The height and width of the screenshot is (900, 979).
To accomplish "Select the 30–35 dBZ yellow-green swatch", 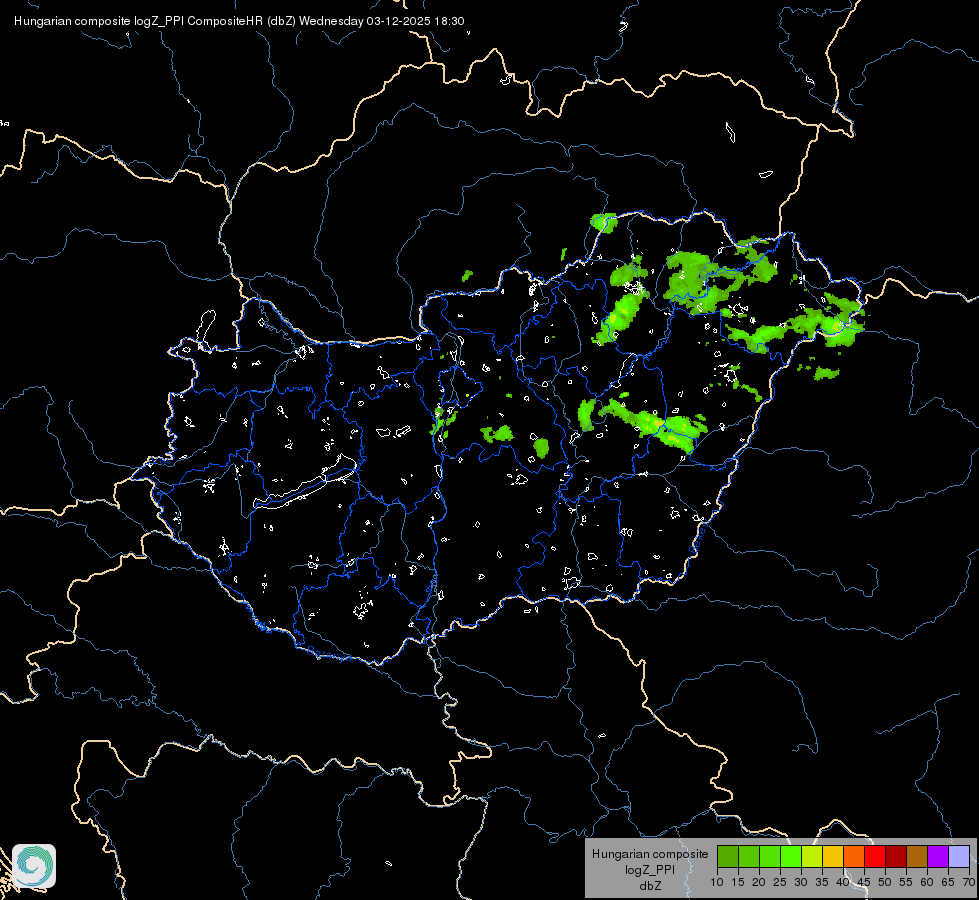I will [x=812, y=856].
